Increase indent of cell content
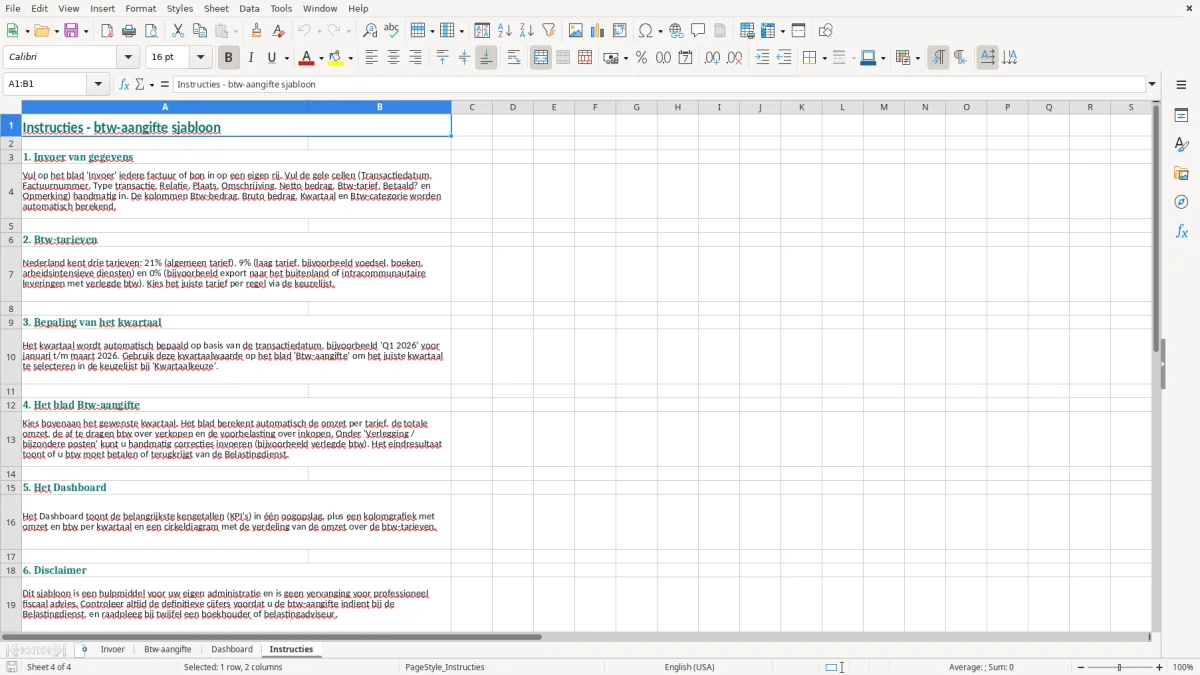Viewport: 1200px width, 675px height. (x=762, y=58)
